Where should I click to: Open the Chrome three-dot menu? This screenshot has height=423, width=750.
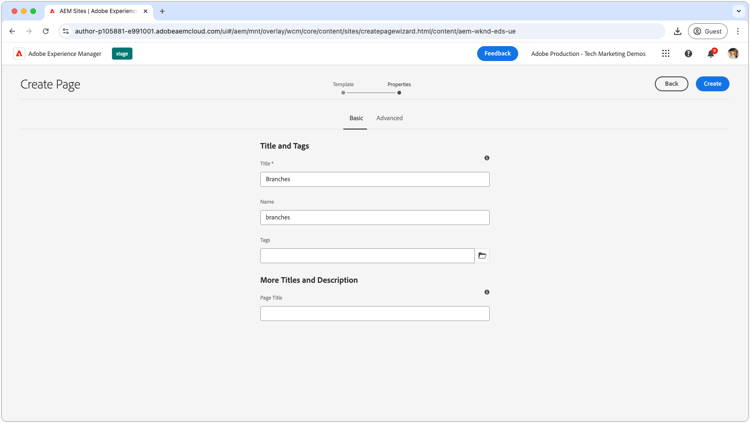pos(738,31)
